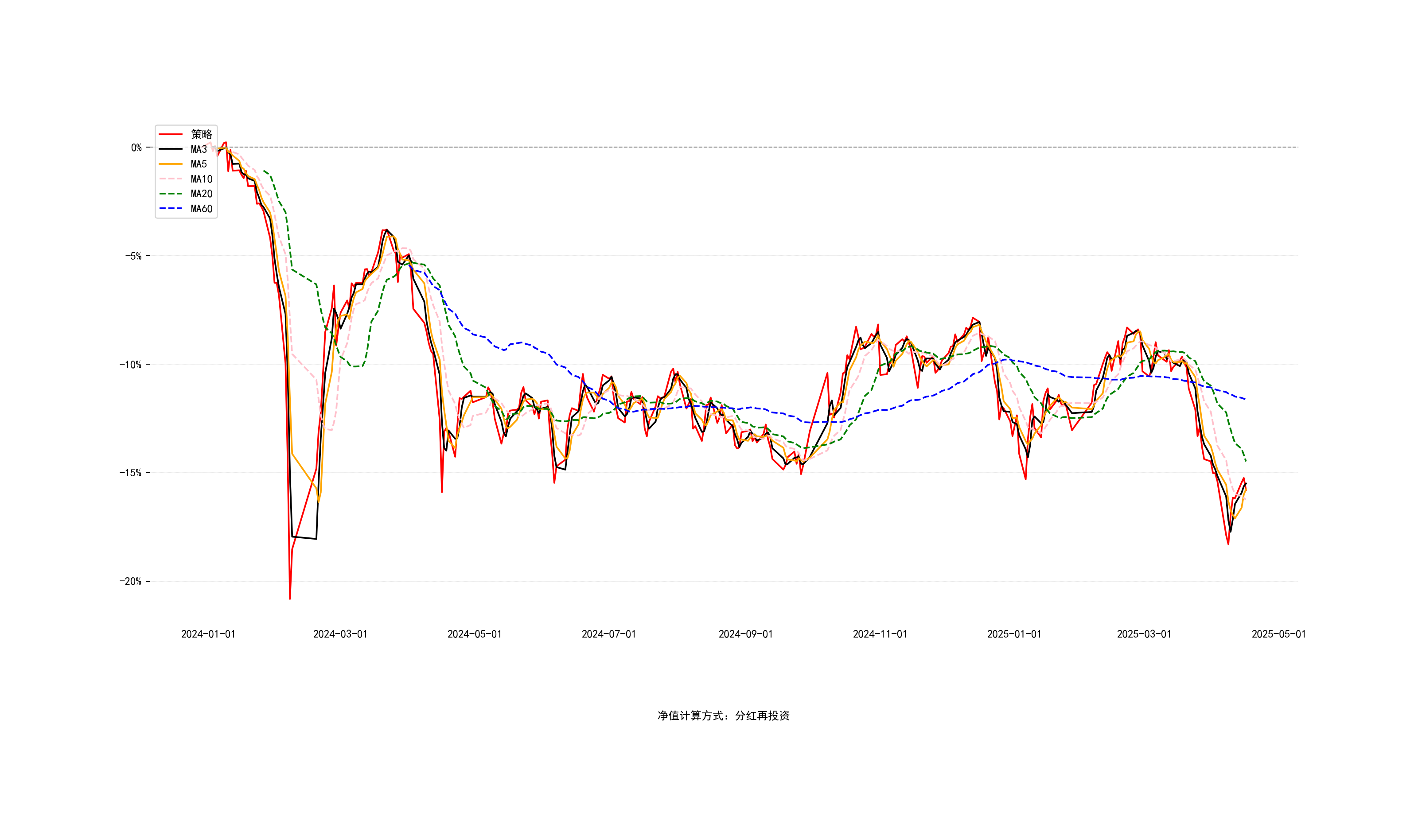Click the 2024-01-01 x-axis date label

click(x=208, y=634)
